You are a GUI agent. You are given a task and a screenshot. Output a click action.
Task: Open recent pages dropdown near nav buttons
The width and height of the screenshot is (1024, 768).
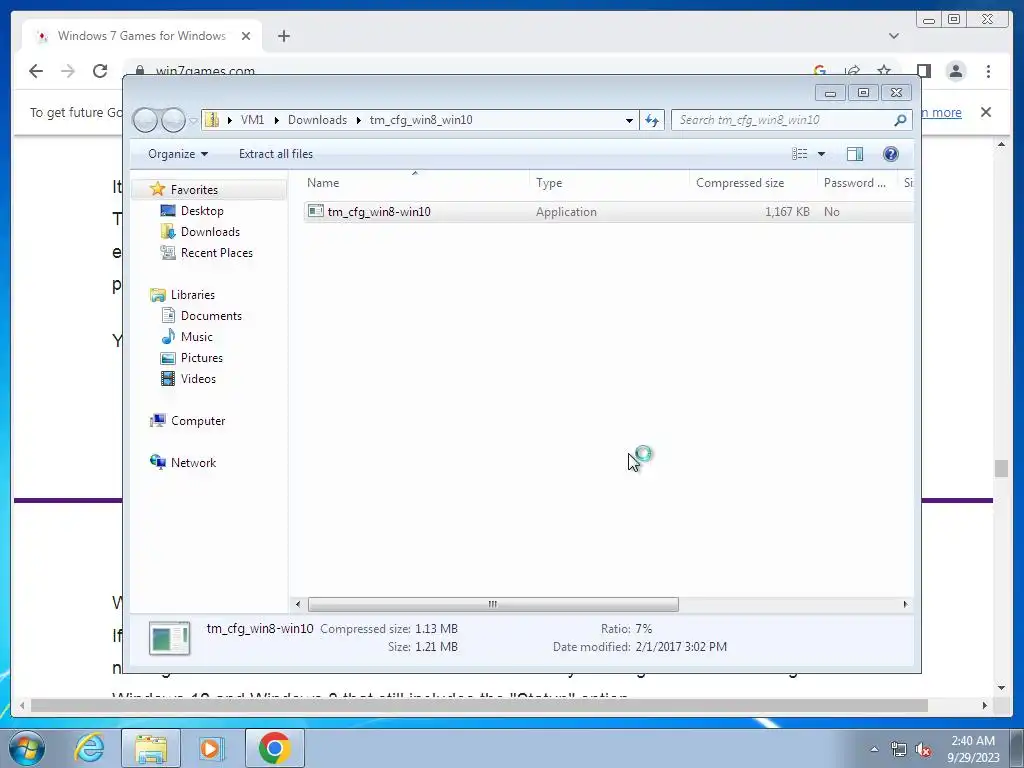[193, 121]
